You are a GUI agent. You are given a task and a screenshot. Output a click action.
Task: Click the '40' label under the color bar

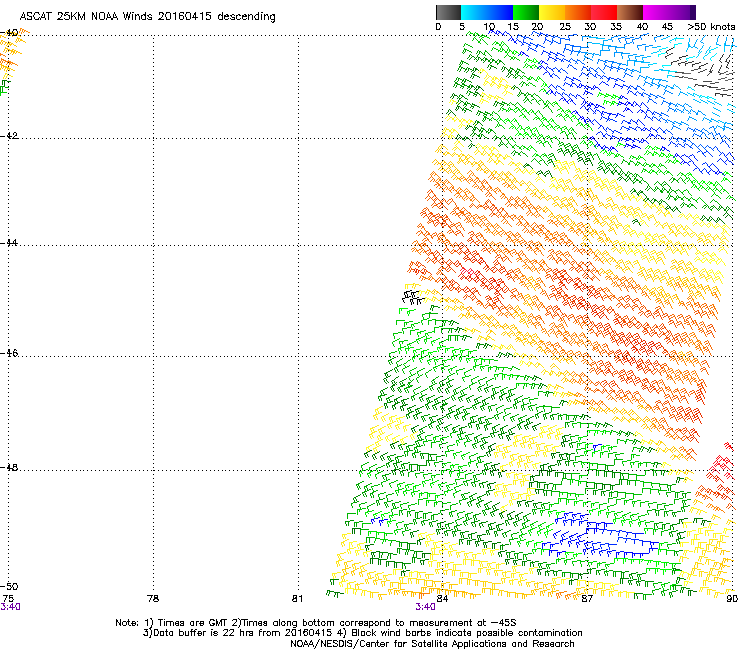[x=642, y=27]
